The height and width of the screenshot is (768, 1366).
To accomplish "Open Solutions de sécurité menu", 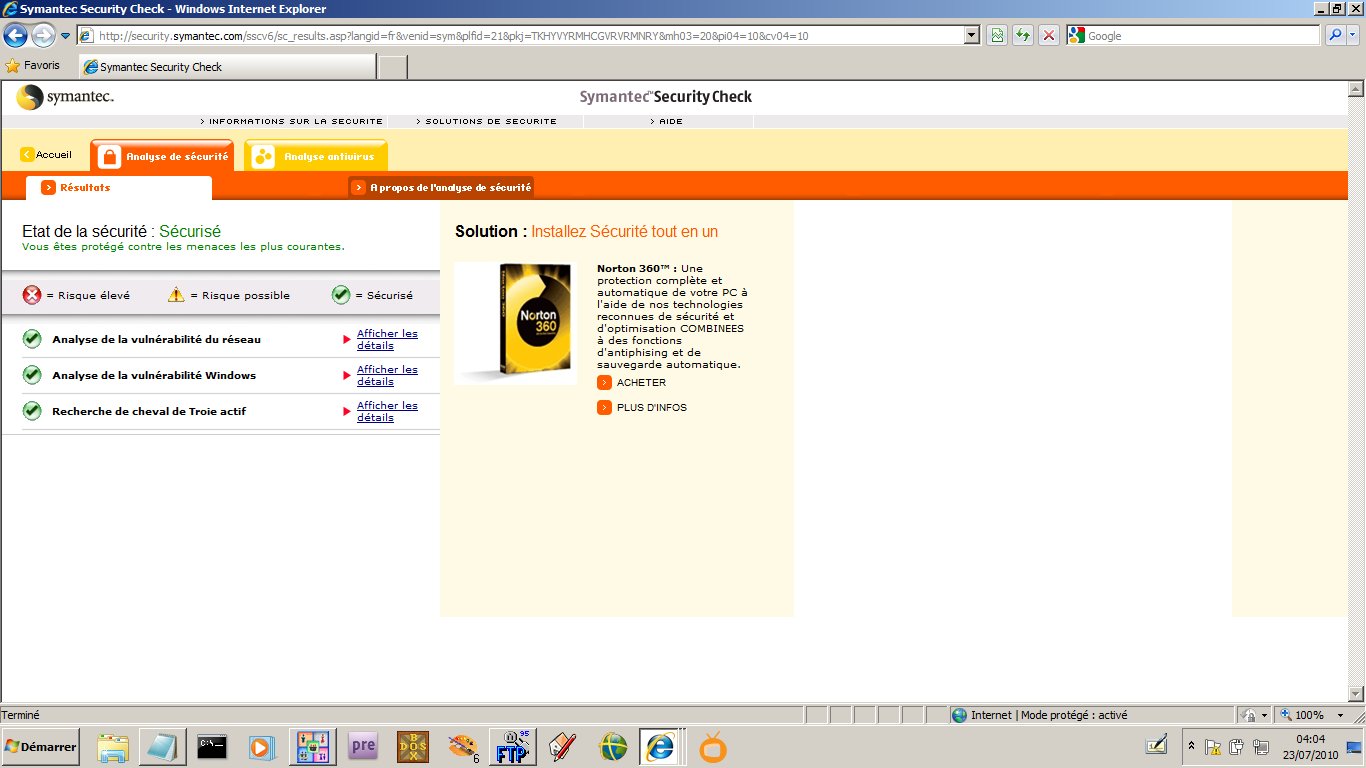I will 486,121.
